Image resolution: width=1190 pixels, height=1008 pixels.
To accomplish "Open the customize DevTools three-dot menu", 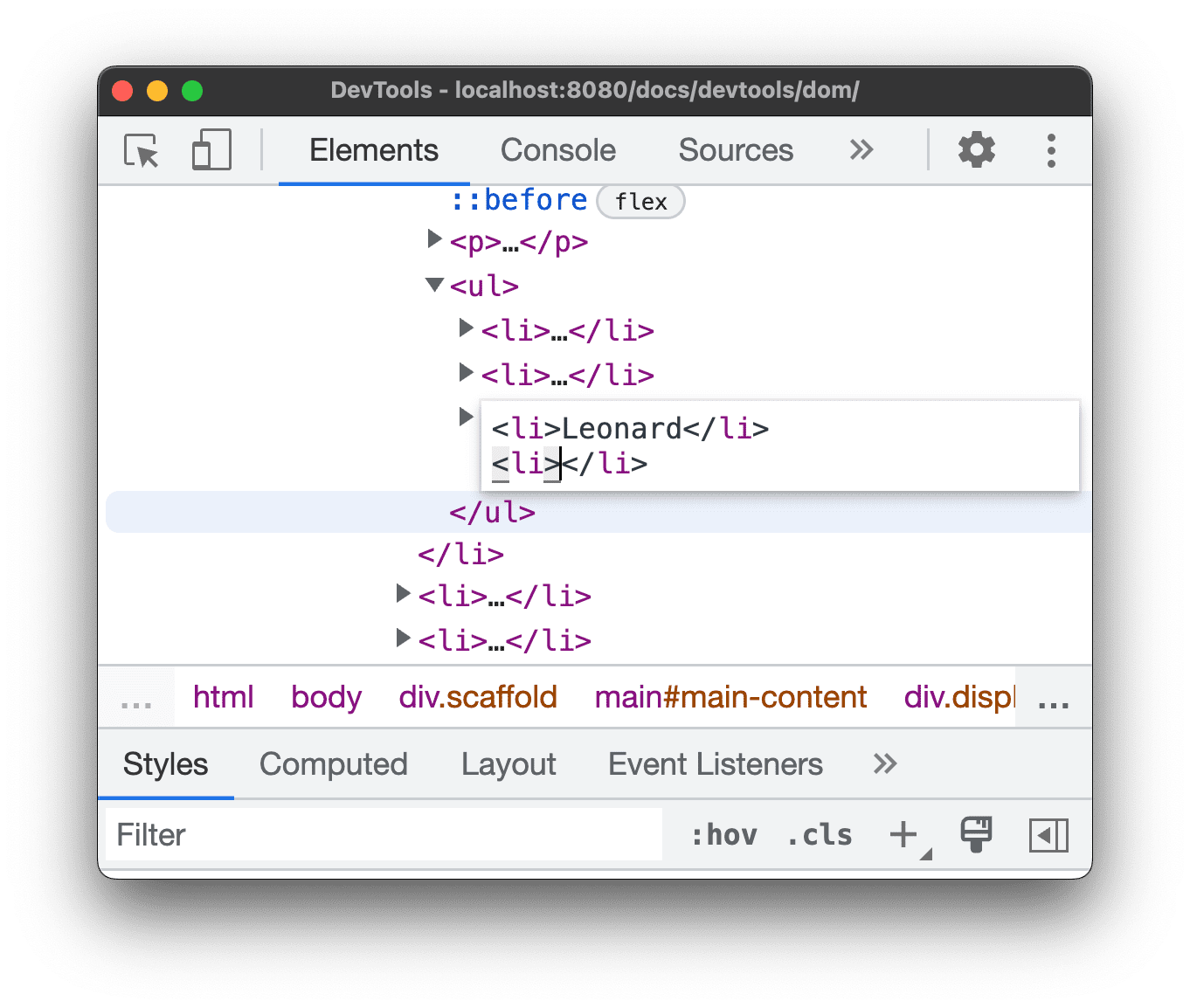I will click(x=1051, y=149).
